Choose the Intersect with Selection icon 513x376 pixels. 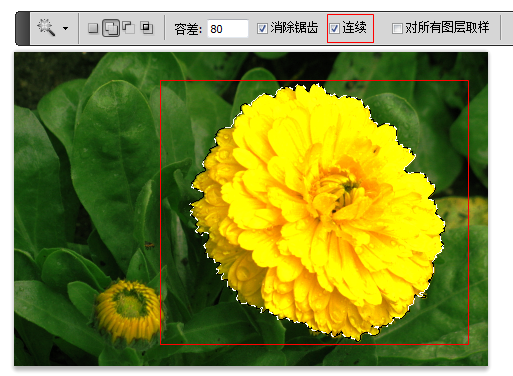tap(147, 28)
